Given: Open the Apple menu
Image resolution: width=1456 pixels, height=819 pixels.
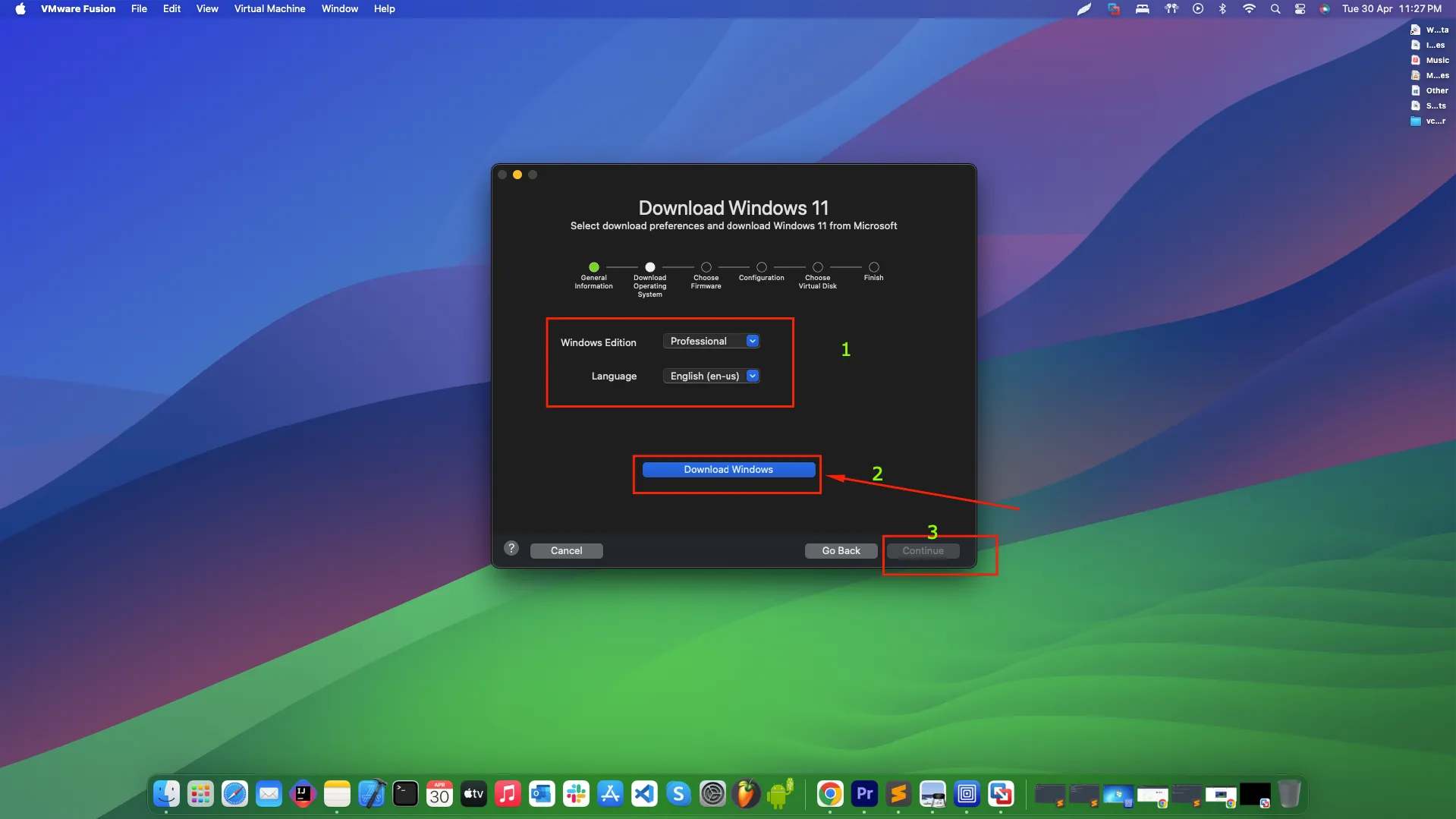Looking at the screenshot, I should (20, 9).
